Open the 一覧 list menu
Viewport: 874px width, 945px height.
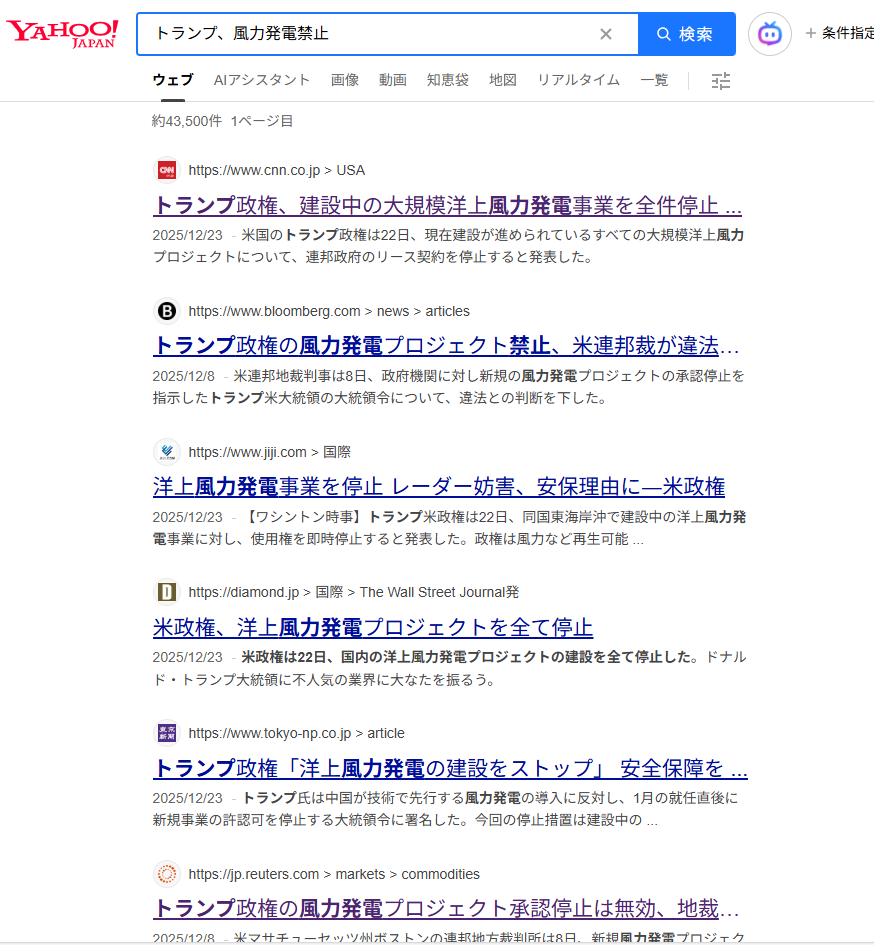pyautogui.click(x=654, y=80)
